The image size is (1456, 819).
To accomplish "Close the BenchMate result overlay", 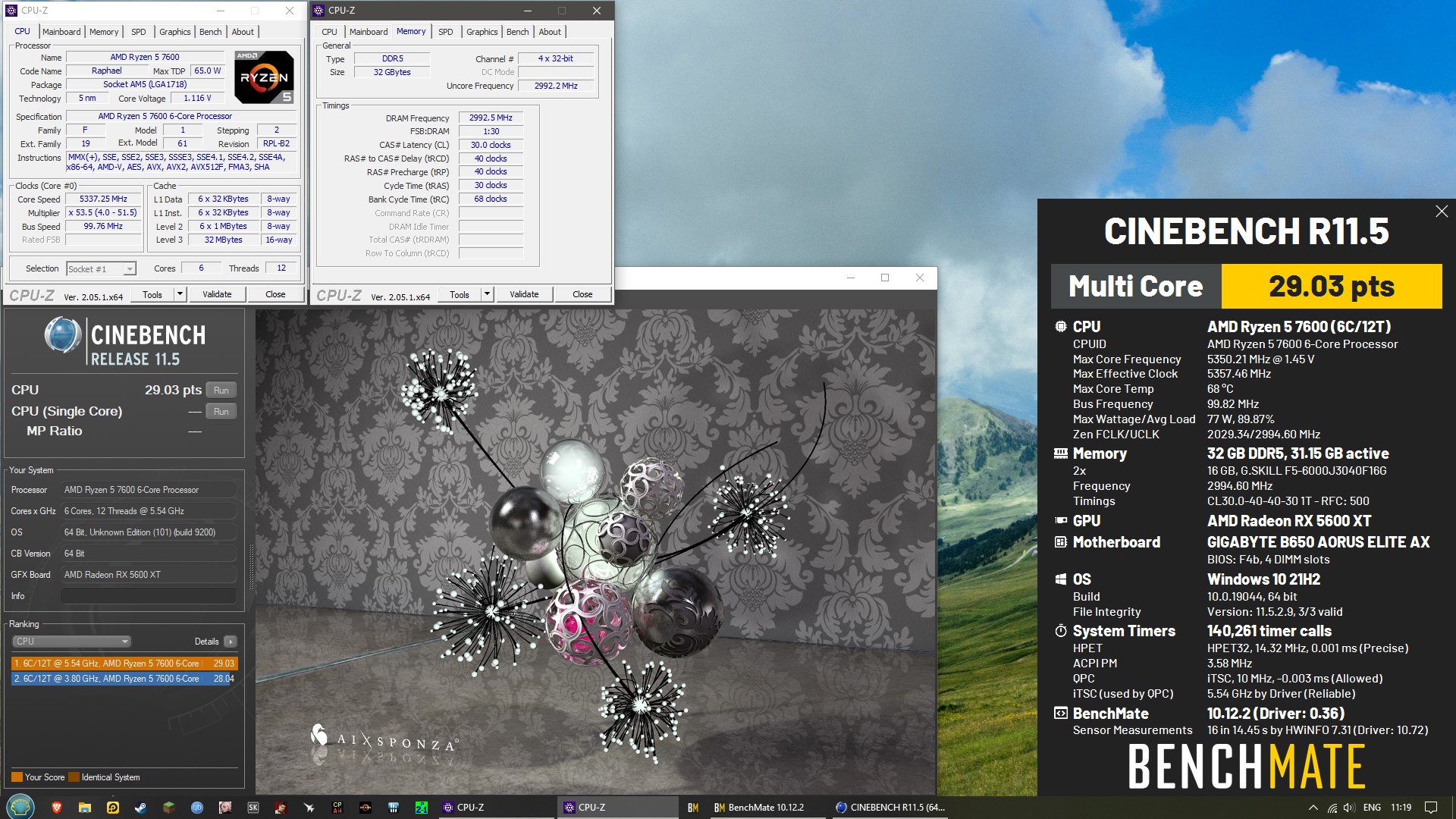I will (x=1442, y=212).
